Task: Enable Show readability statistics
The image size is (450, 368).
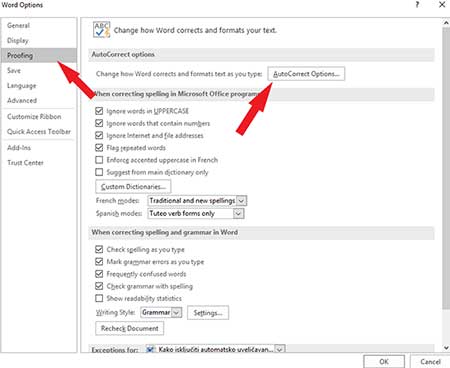Action: click(99, 298)
